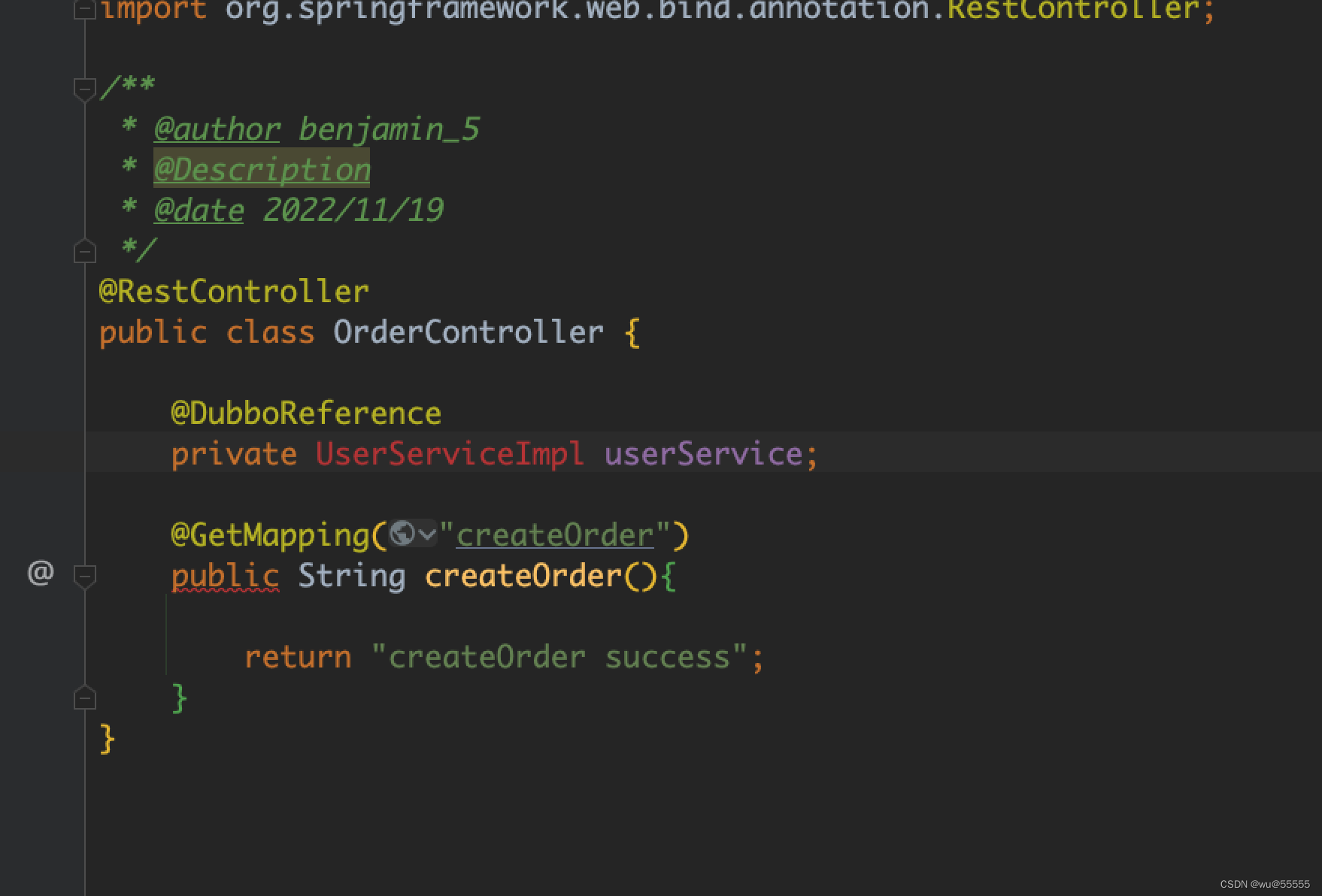Click the createOrder method closing fold marker
This screenshot has width=1322, height=896.
click(x=85, y=698)
